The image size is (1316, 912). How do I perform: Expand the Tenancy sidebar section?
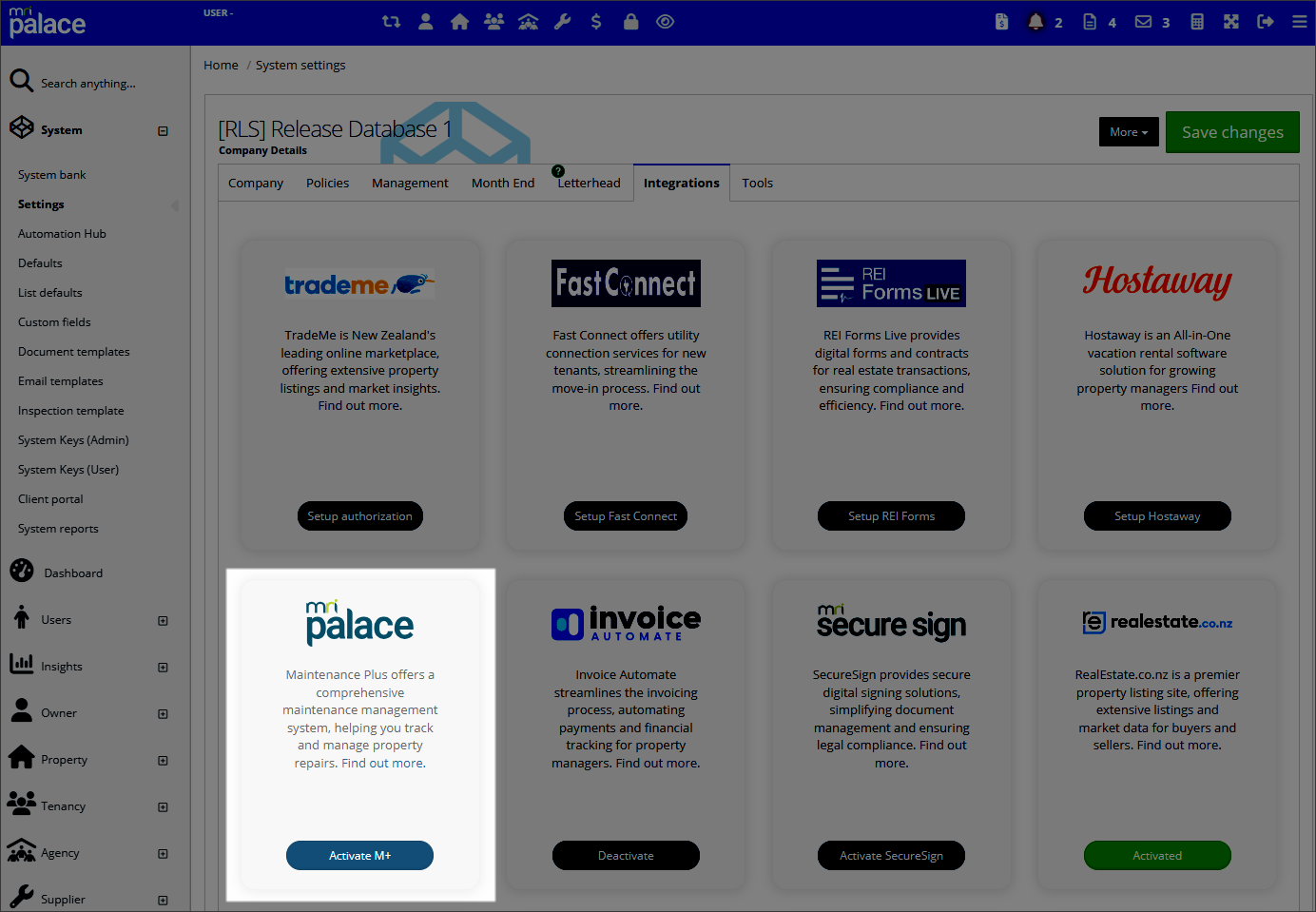pyautogui.click(x=163, y=807)
